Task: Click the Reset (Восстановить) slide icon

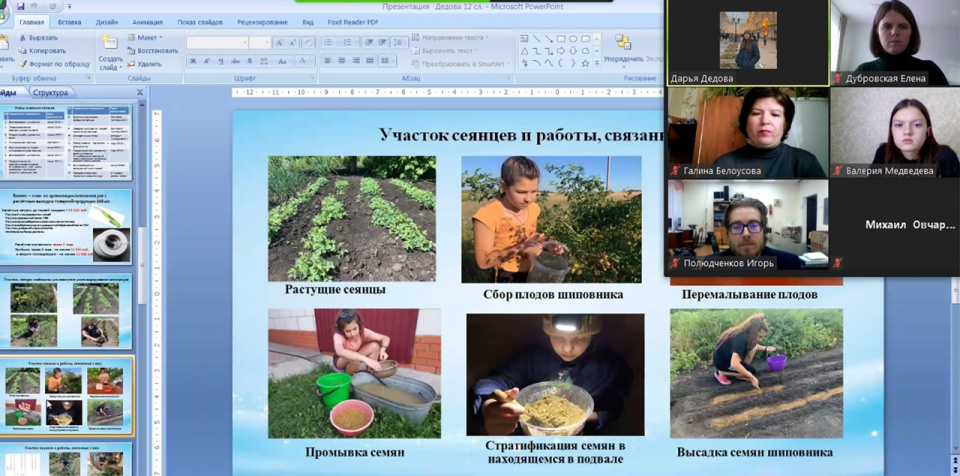Action: click(131, 51)
